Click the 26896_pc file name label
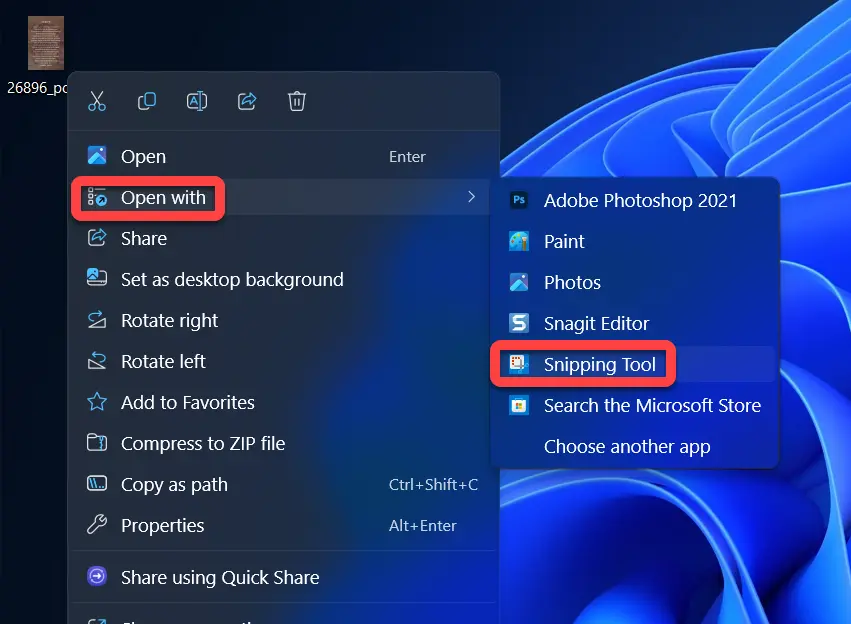Image resolution: width=851 pixels, height=624 pixels. point(37,87)
